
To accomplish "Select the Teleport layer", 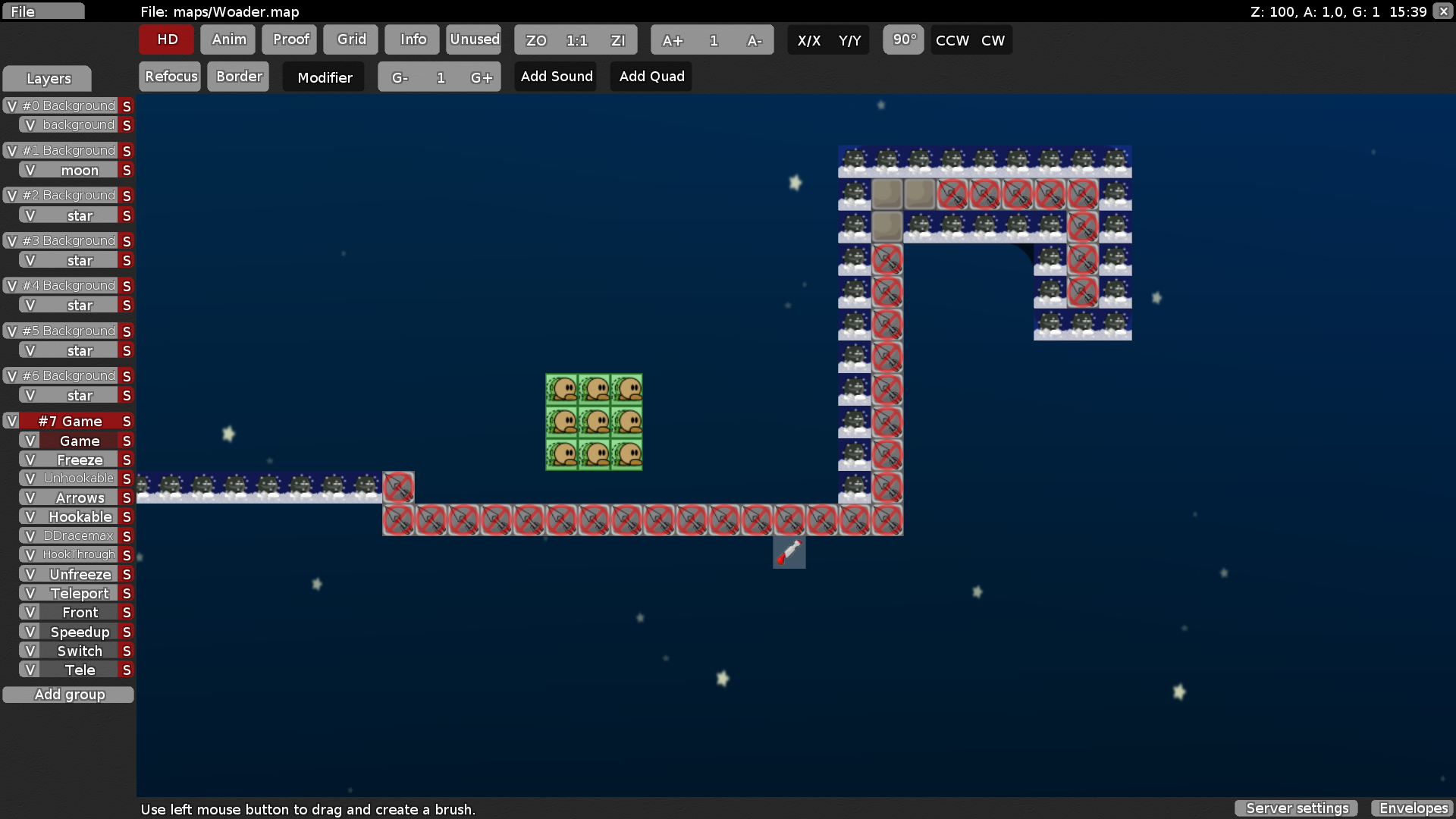I will pyautogui.click(x=79, y=593).
